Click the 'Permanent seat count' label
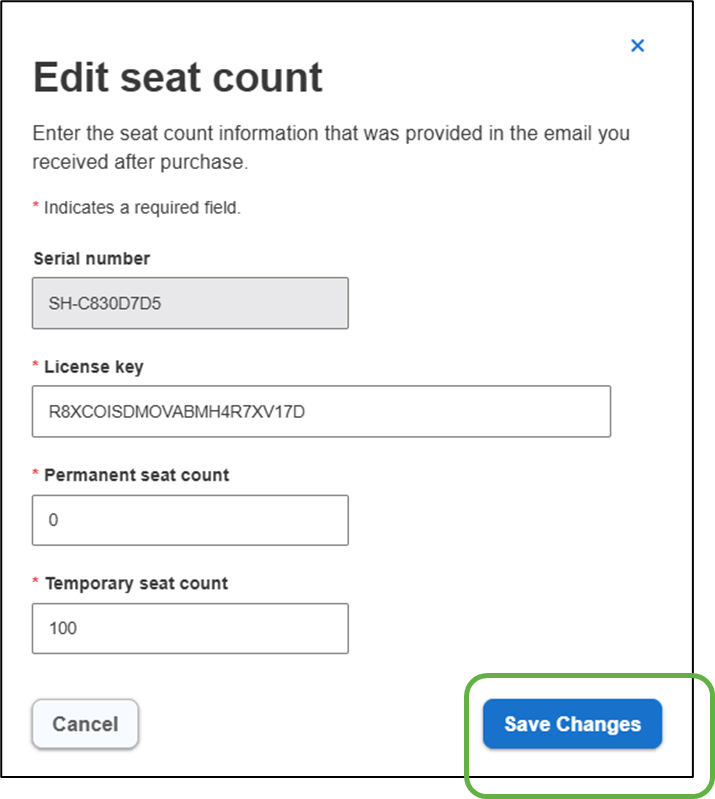This screenshot has height=799, width=715. click(x=137, y=475)
